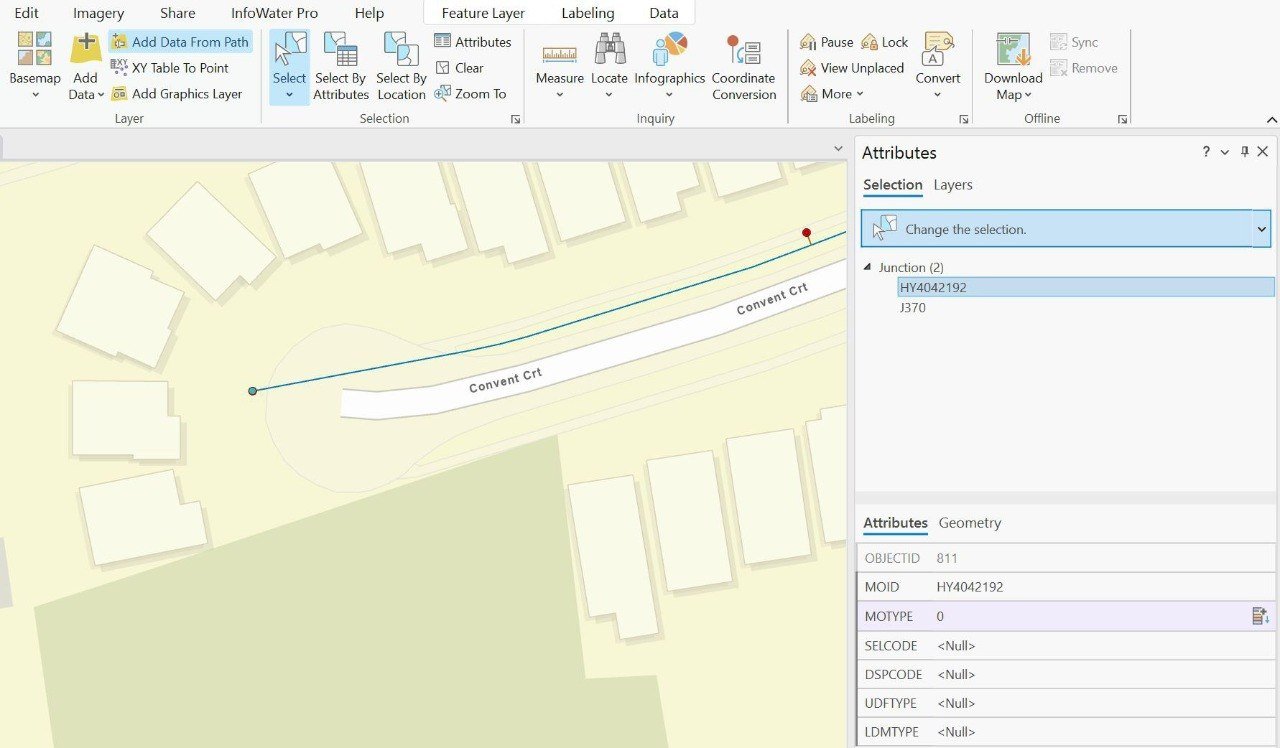
Task: Click the Attributes button in Selection group
Action: click(473, 42)
